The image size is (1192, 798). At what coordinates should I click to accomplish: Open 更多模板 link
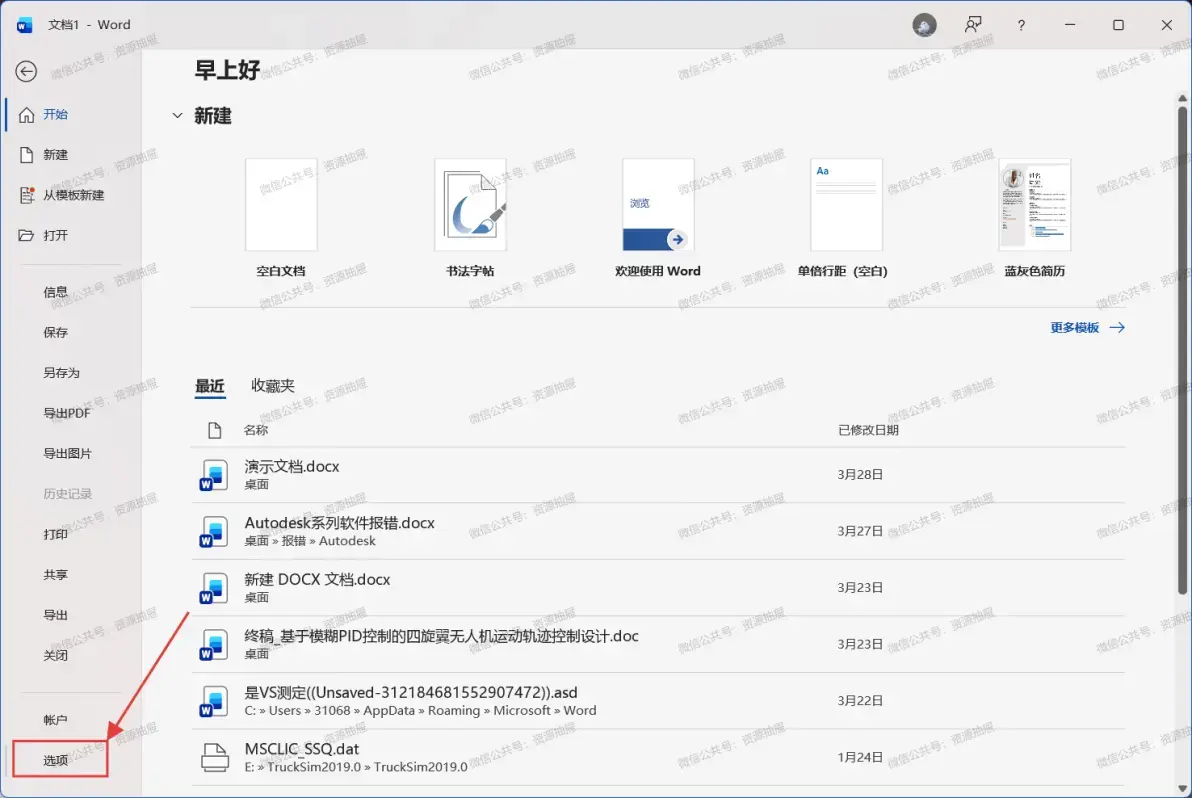[1075, 328]
